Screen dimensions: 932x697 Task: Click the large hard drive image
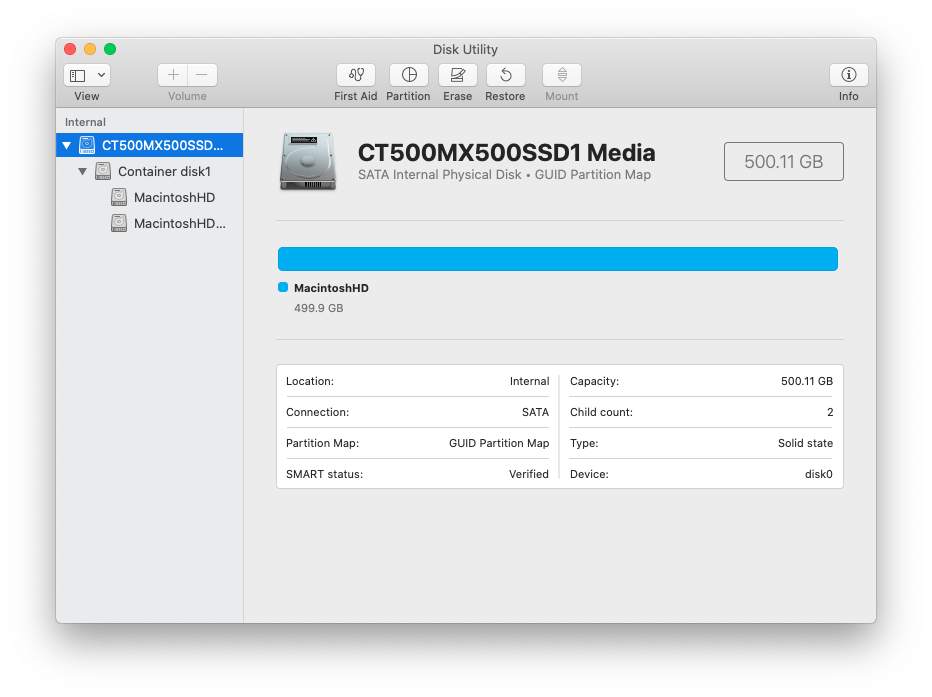[x=308, y=162]
